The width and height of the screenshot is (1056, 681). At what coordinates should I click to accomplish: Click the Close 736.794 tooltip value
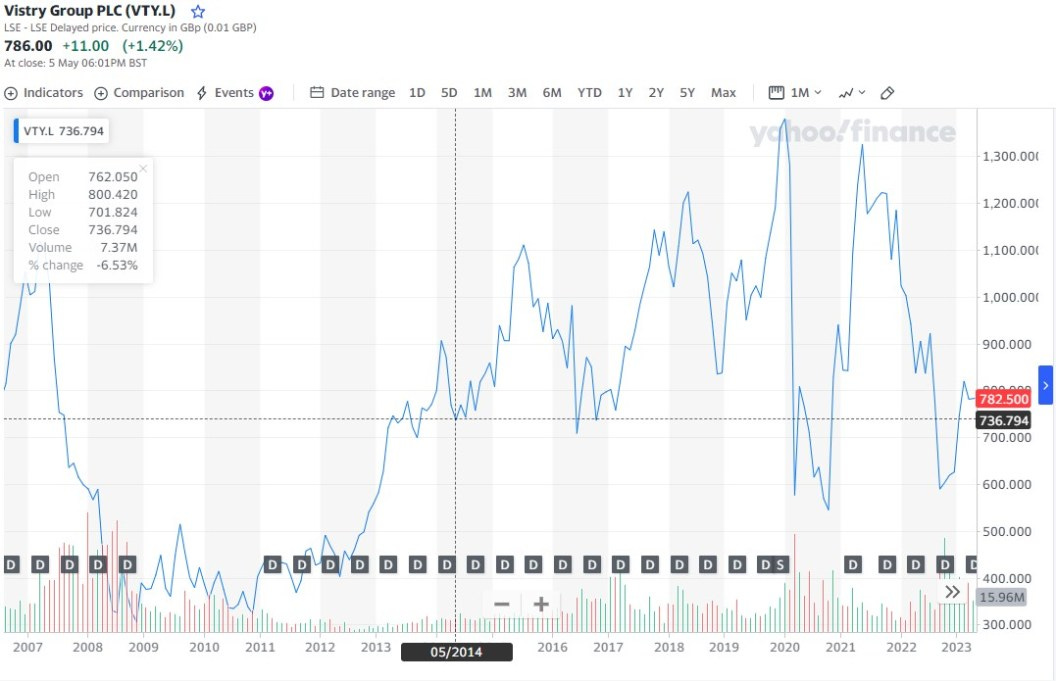coord(112,230)
